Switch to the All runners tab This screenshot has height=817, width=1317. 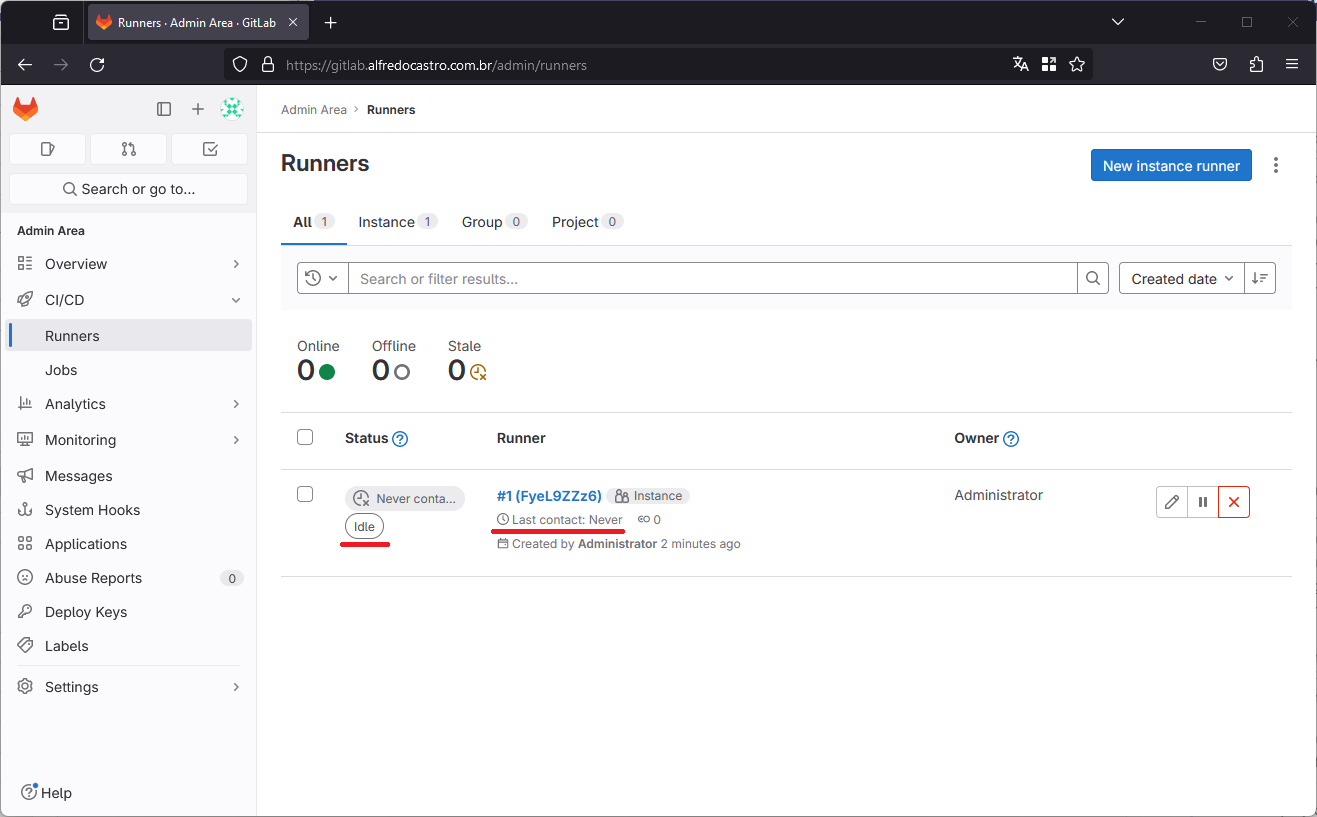point(313,222)
